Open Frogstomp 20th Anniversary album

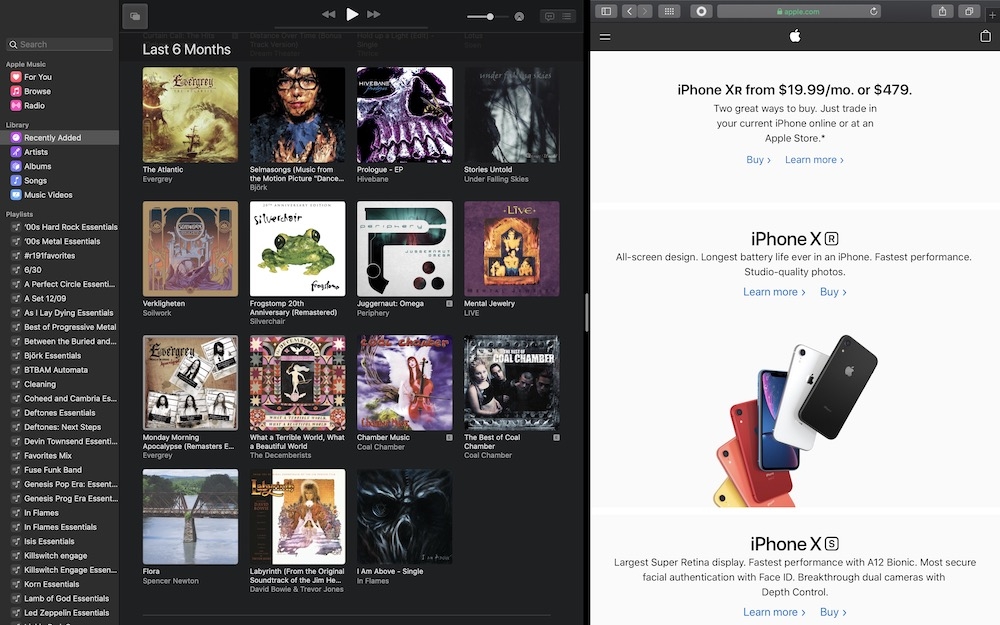point(297,249)
